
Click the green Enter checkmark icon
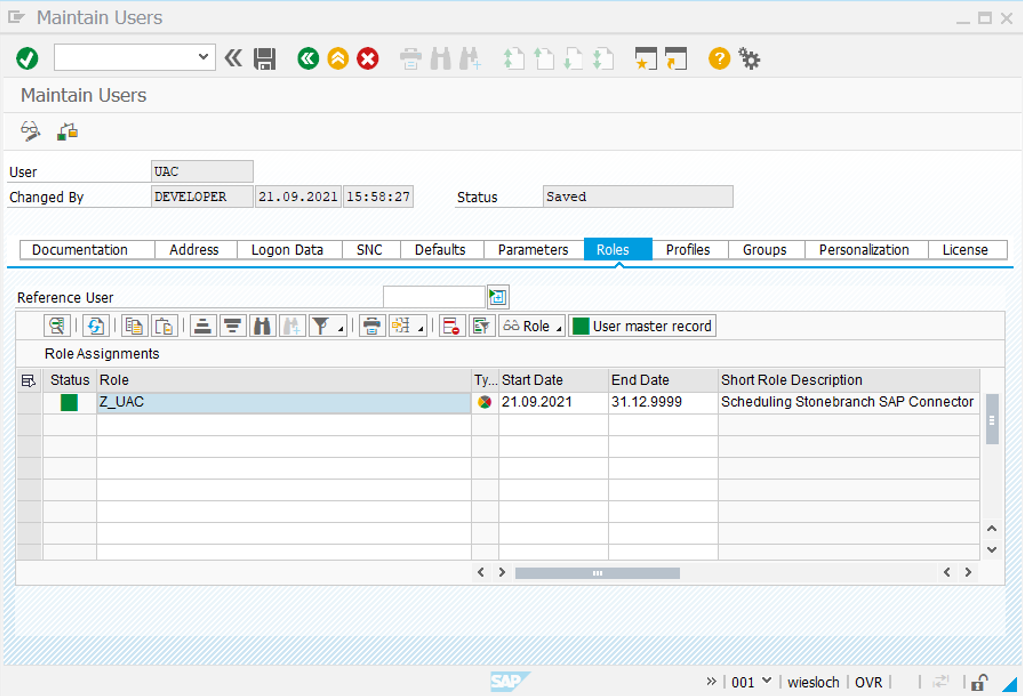click(x=27, y=59)
